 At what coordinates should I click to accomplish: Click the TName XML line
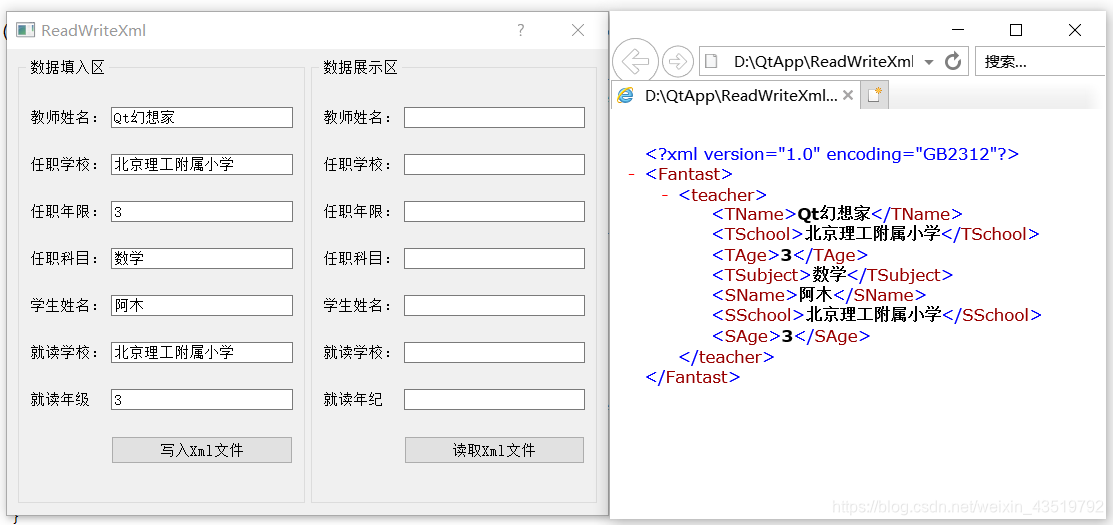[x=837, y=214]
